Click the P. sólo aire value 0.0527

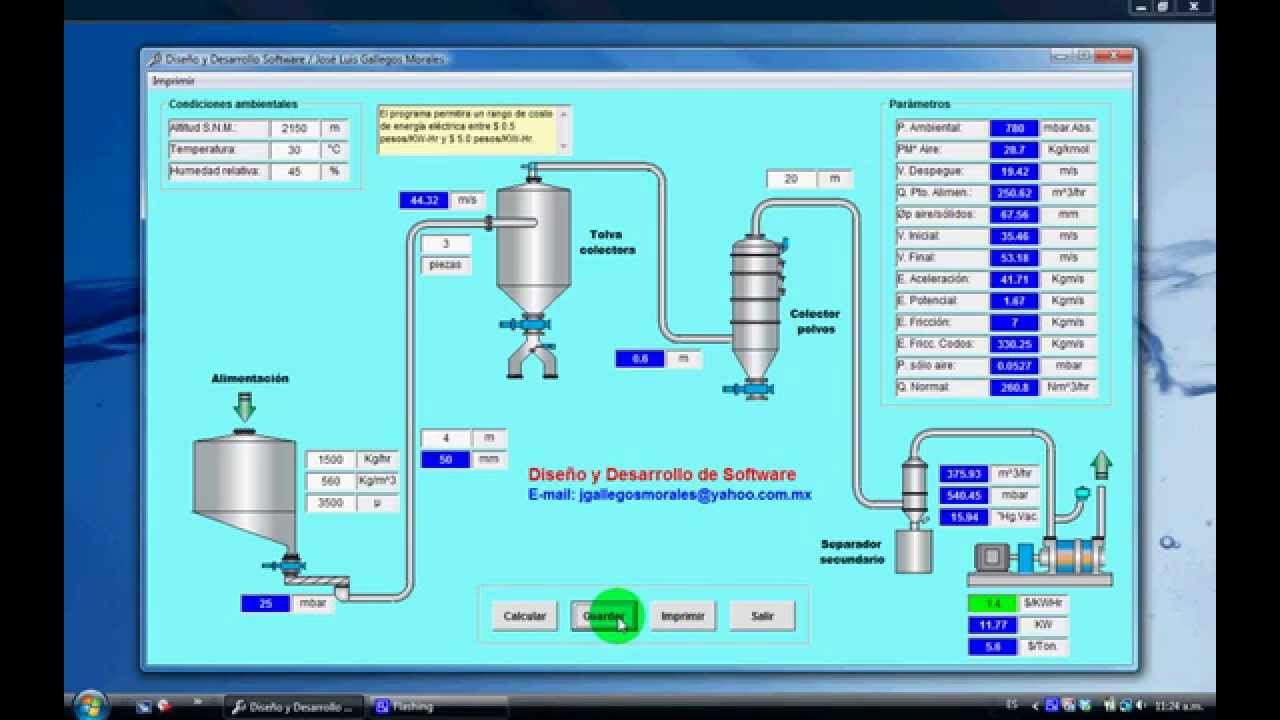pos(1014,366)
